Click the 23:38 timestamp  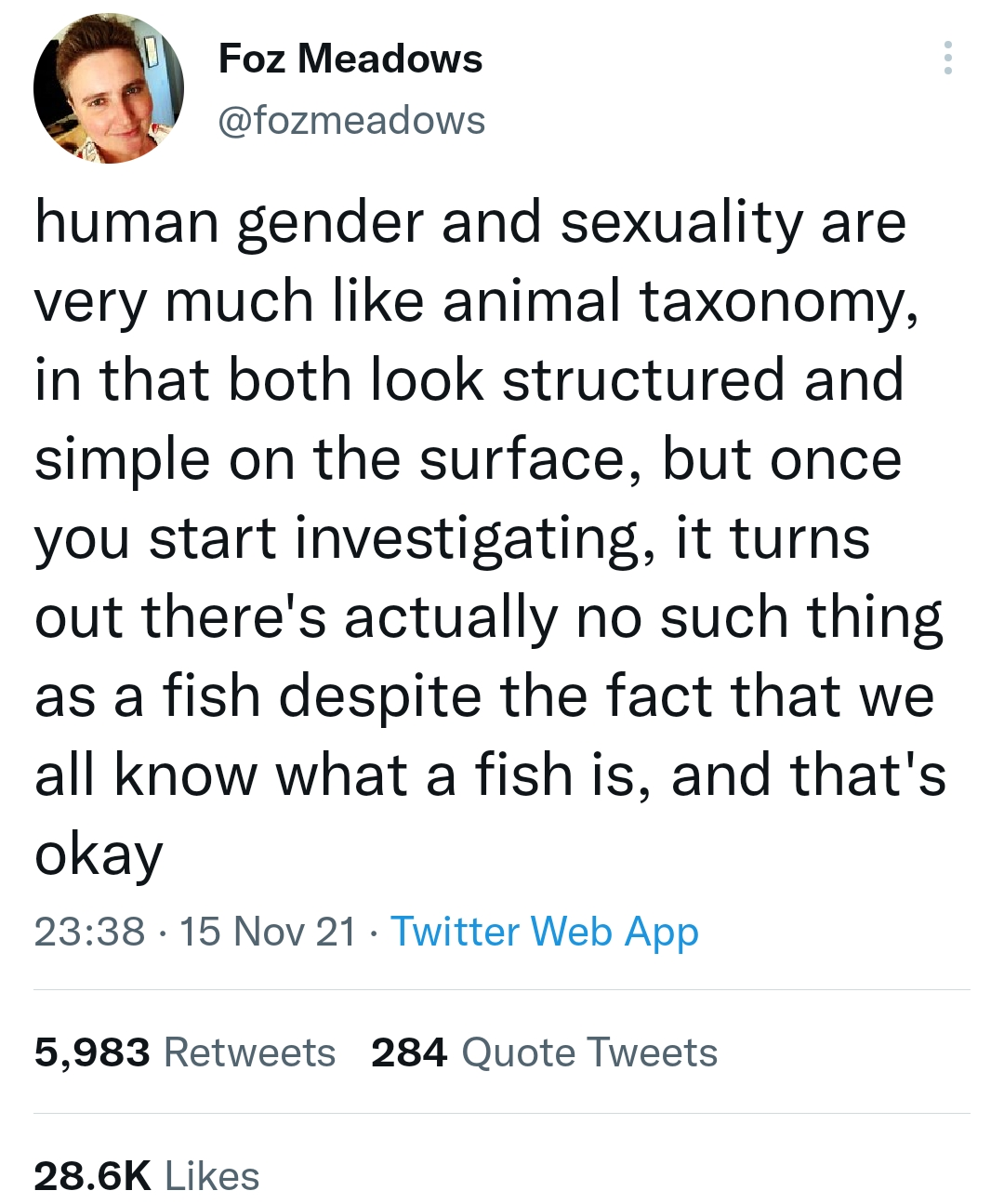pos(89,932)
